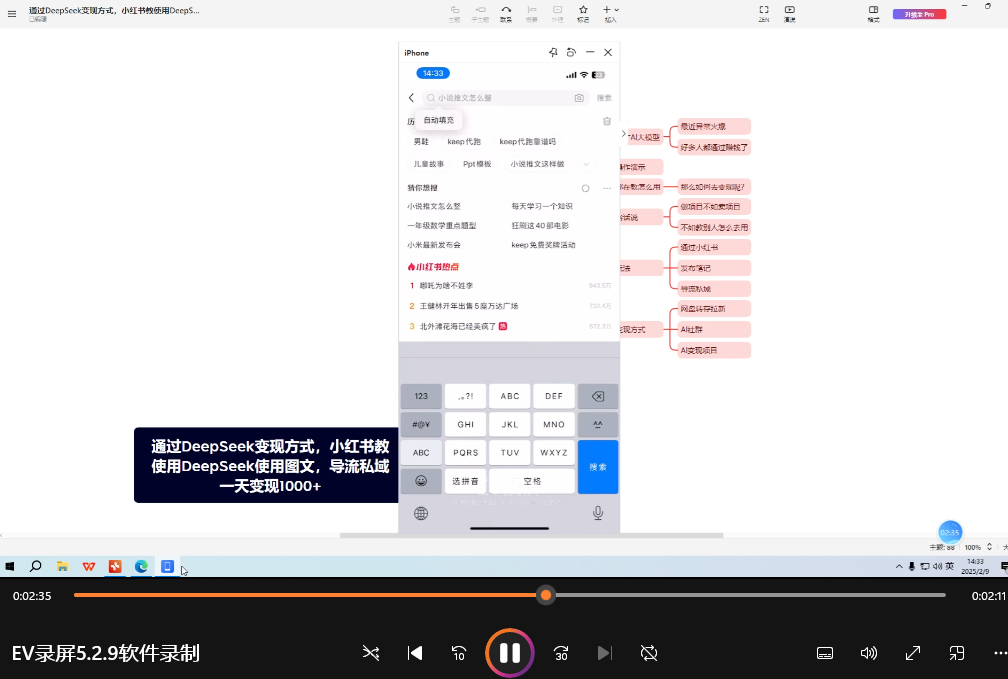Click the 标记 star marker tool
1008x679 pixels.
pyautogui.click(x=583, y=14)
